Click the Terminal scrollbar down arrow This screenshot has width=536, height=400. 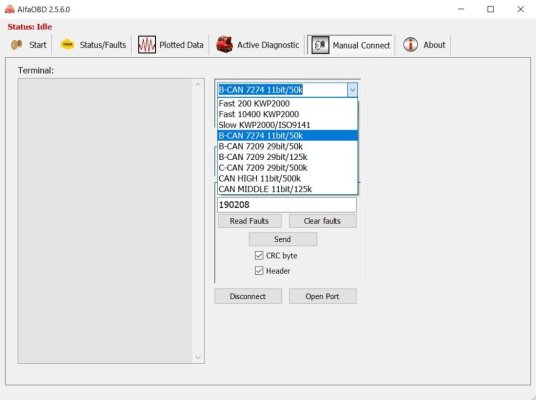(x=198, y=357)
